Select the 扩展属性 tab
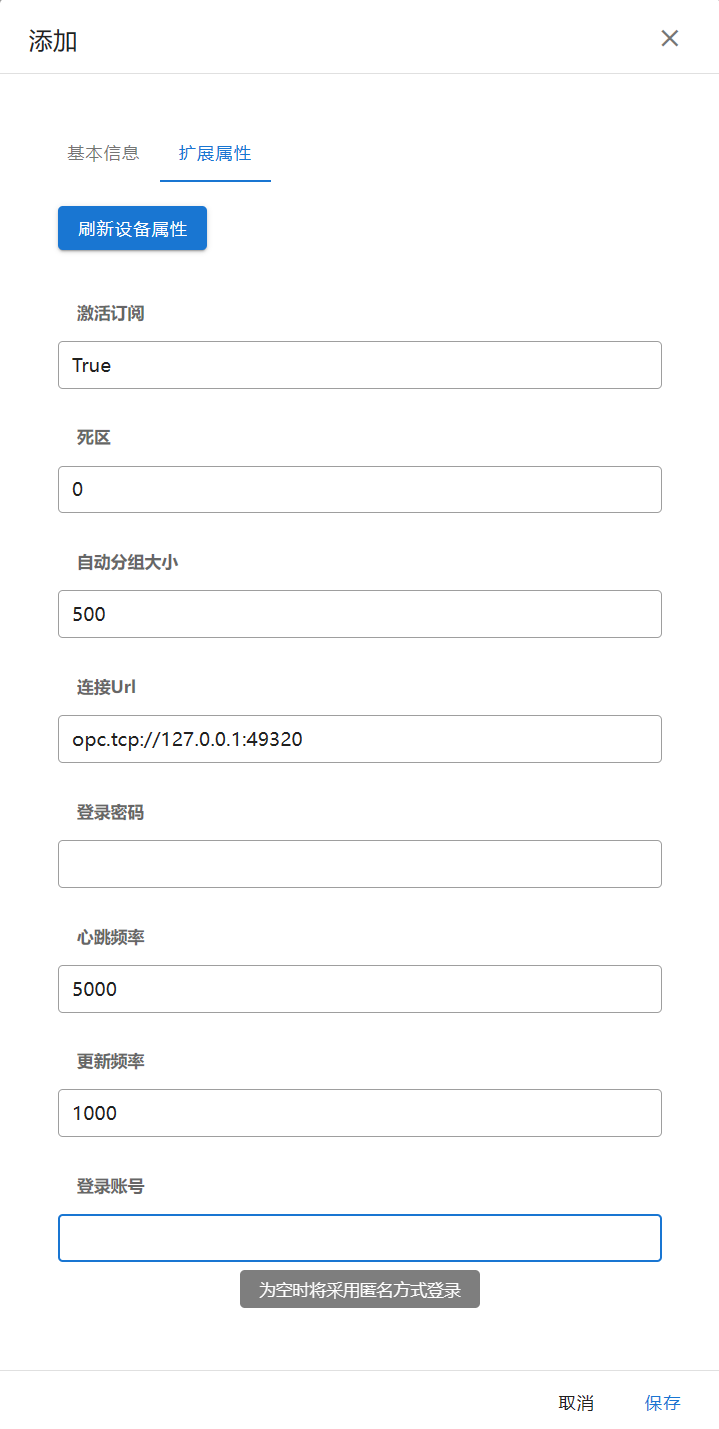This screenshot has height=1429, width=719. point(215,153)
